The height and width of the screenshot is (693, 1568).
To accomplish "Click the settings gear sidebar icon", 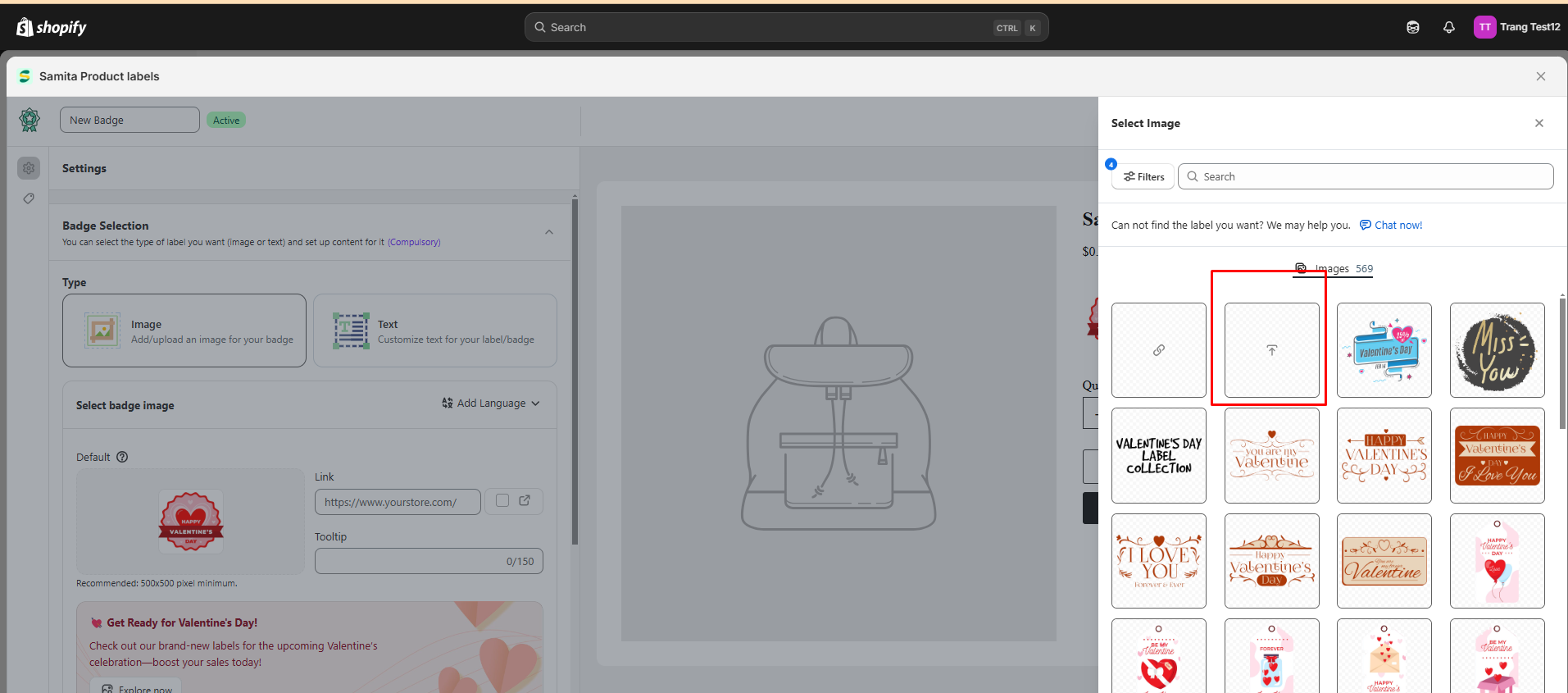I will click(x=29, y=168).
